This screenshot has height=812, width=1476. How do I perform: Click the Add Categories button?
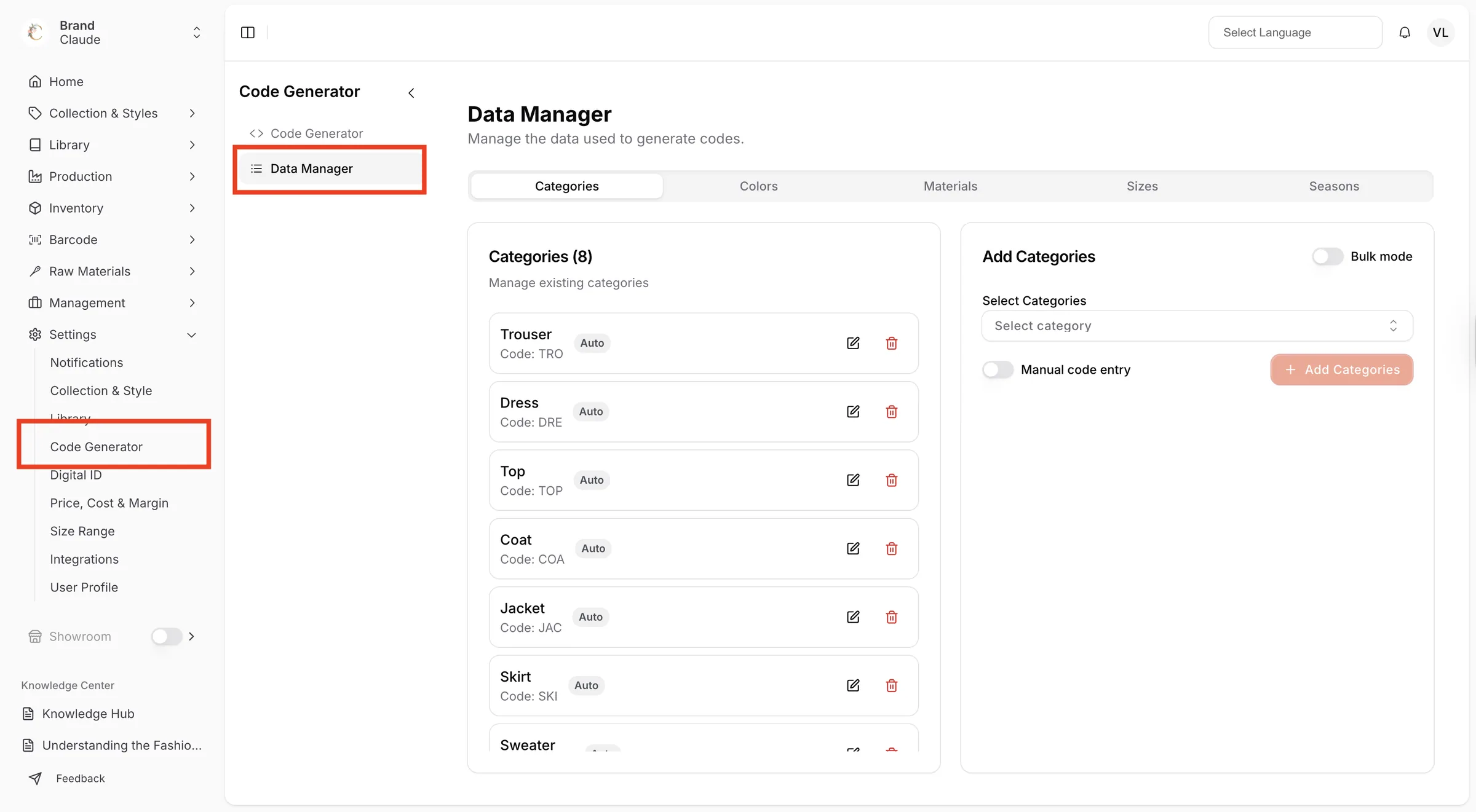(x=1342, y=369)
